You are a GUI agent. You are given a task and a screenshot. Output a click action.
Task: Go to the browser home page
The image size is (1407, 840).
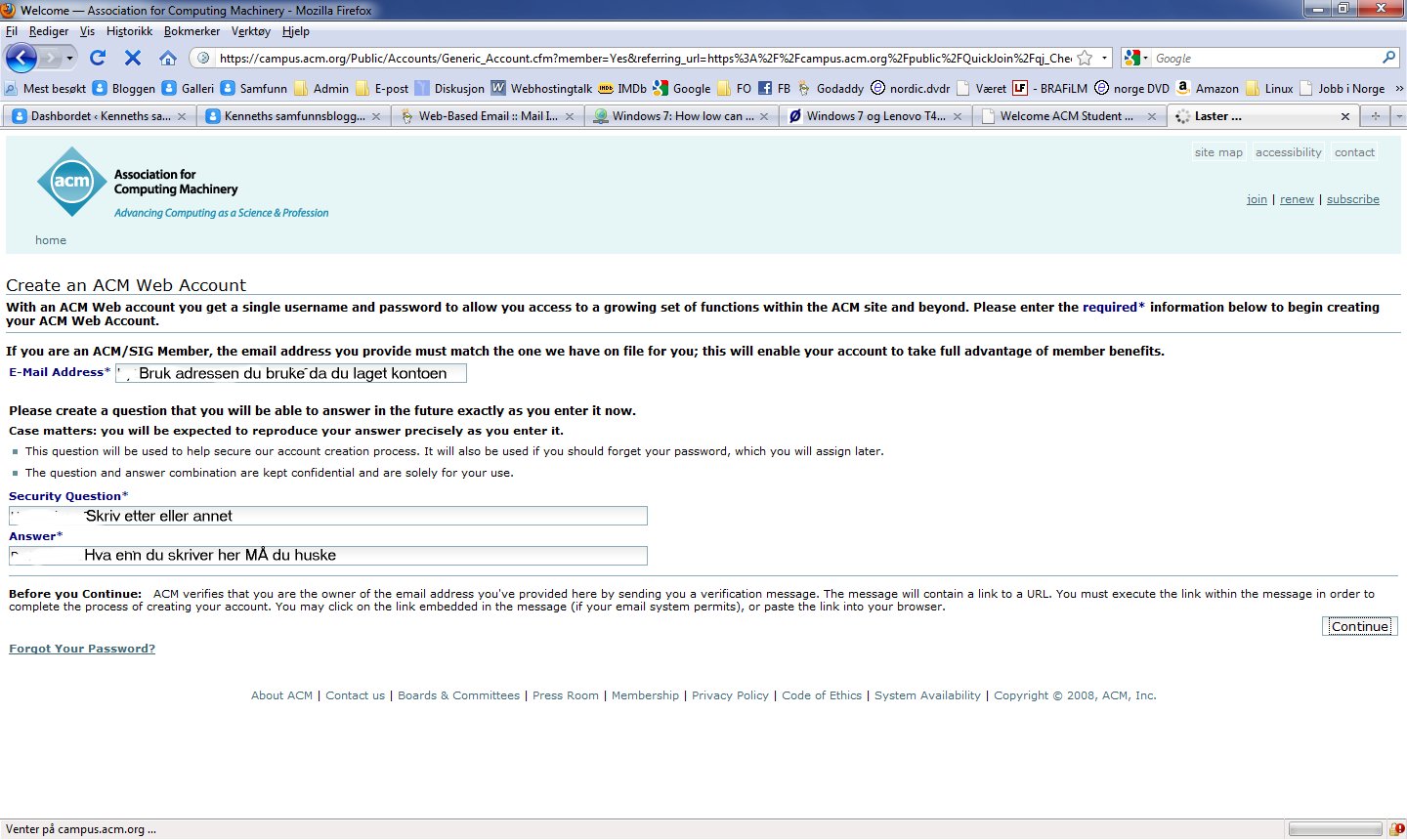coord(168,58)
